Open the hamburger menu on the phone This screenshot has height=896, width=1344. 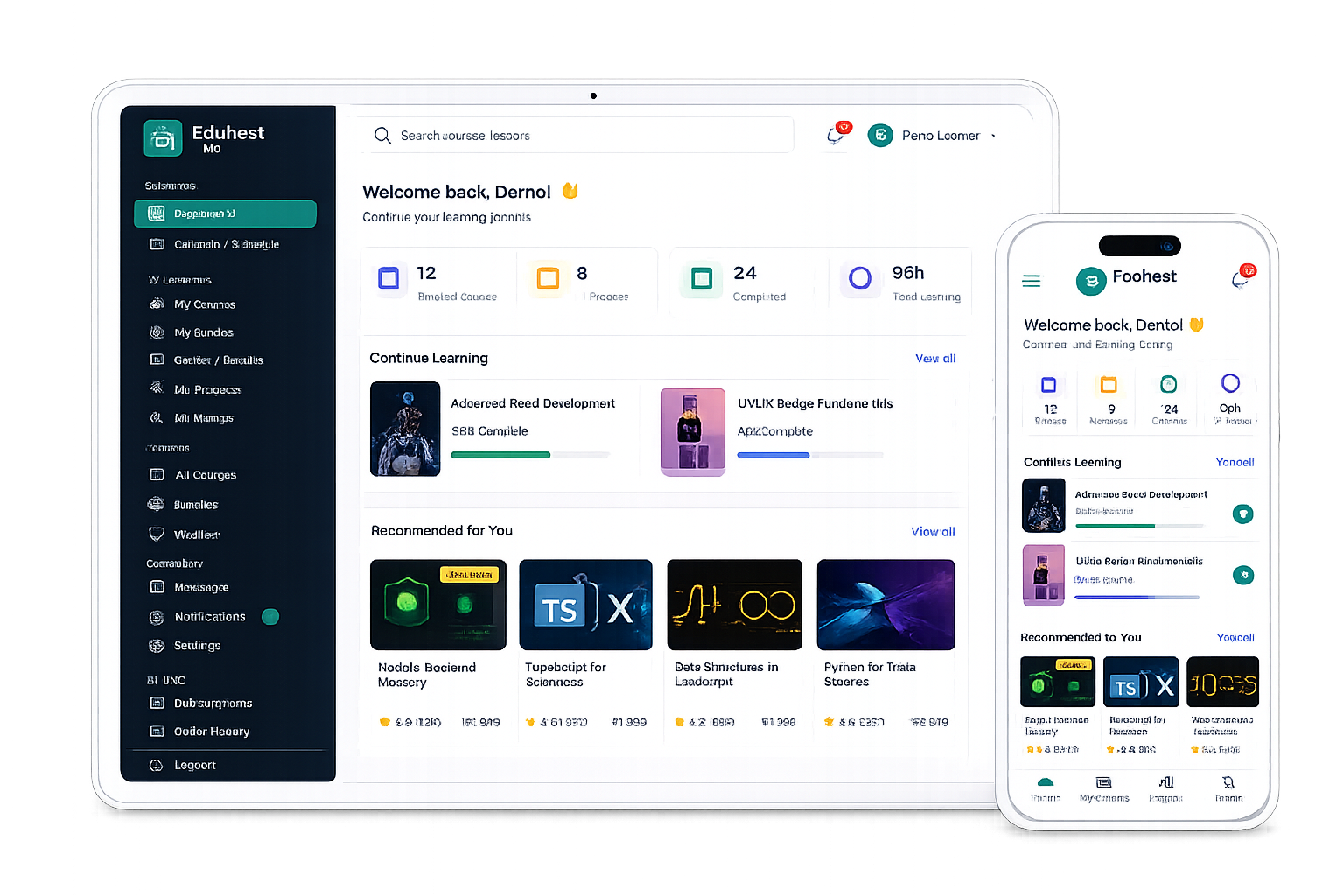coord(1032,281)
